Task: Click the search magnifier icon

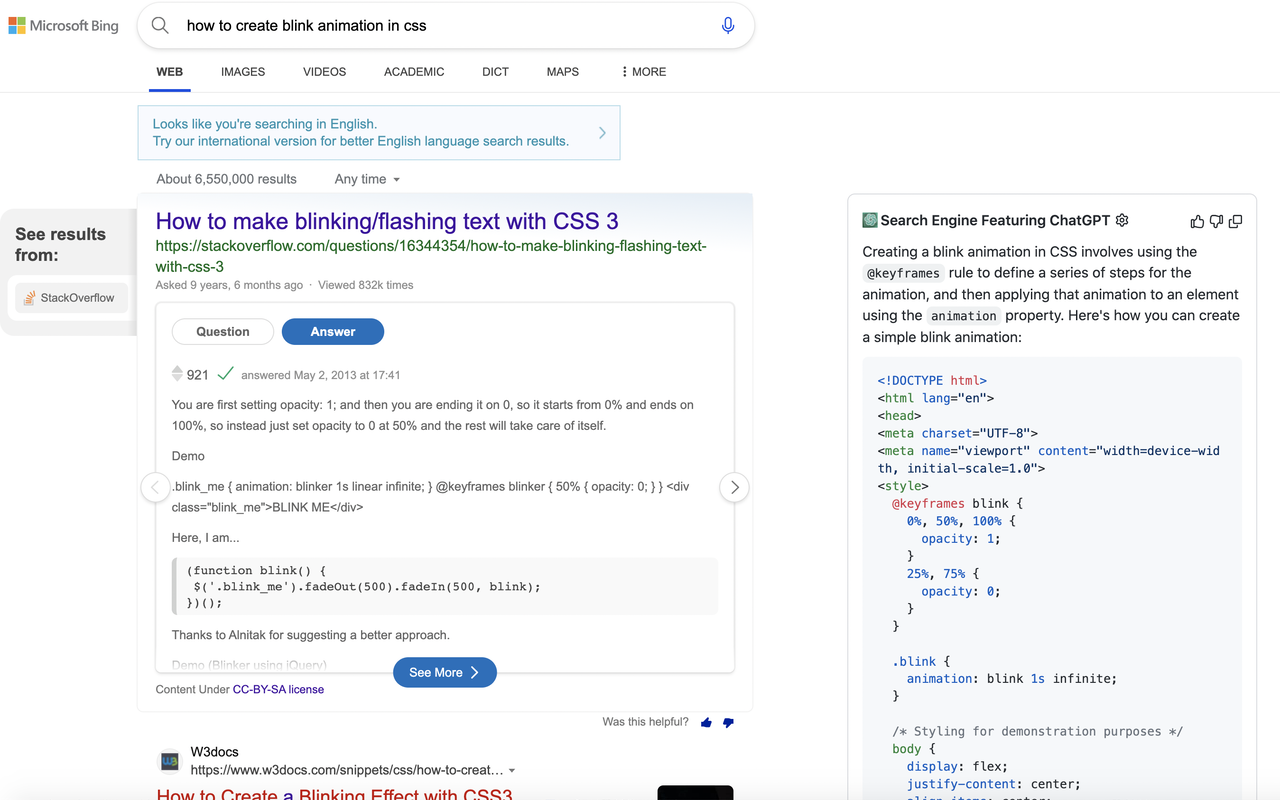Action: coord(160,25)
